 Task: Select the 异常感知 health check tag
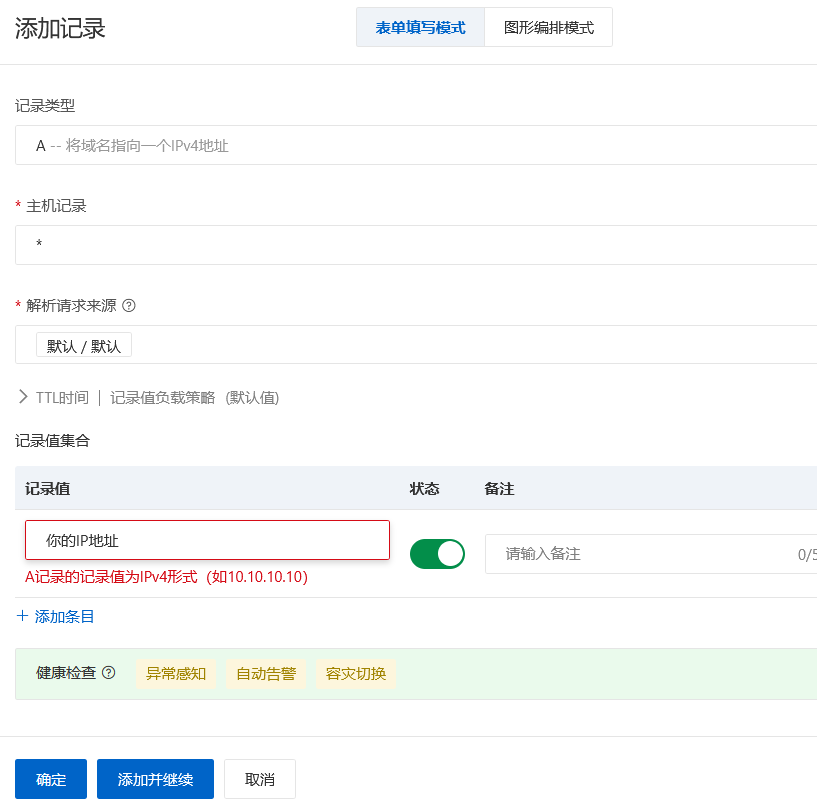click(175, 673)
